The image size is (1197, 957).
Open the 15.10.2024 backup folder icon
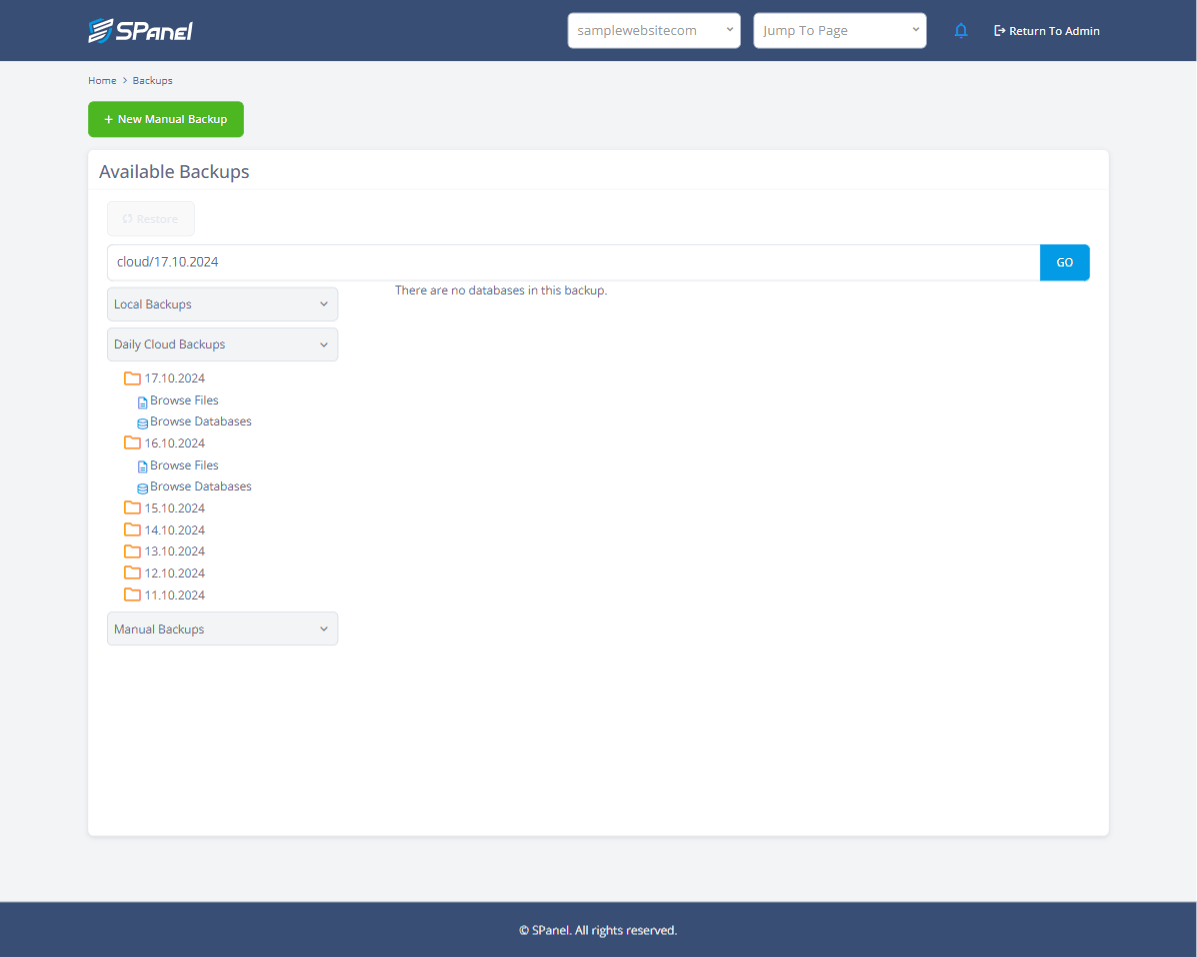[132, 508]
